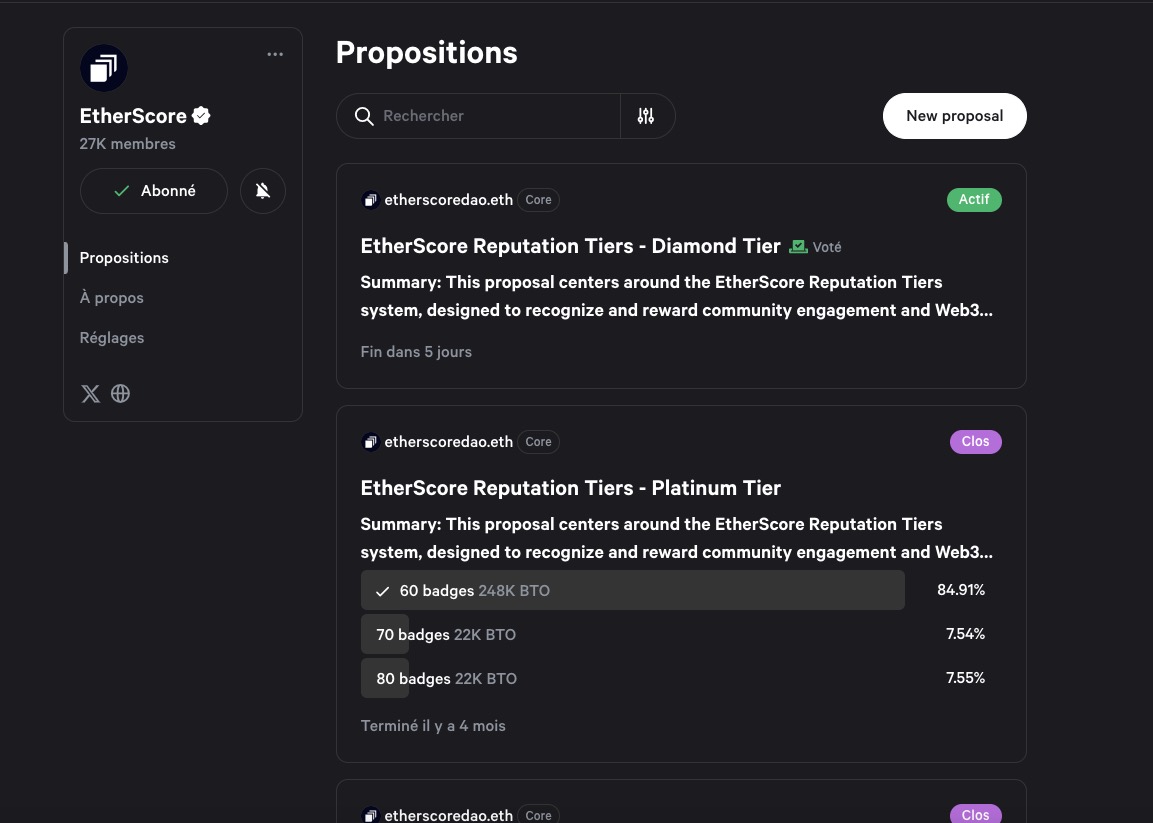Go to Réglages in the sidebar
Screen dimensions: 1153x823
[112, 338]
